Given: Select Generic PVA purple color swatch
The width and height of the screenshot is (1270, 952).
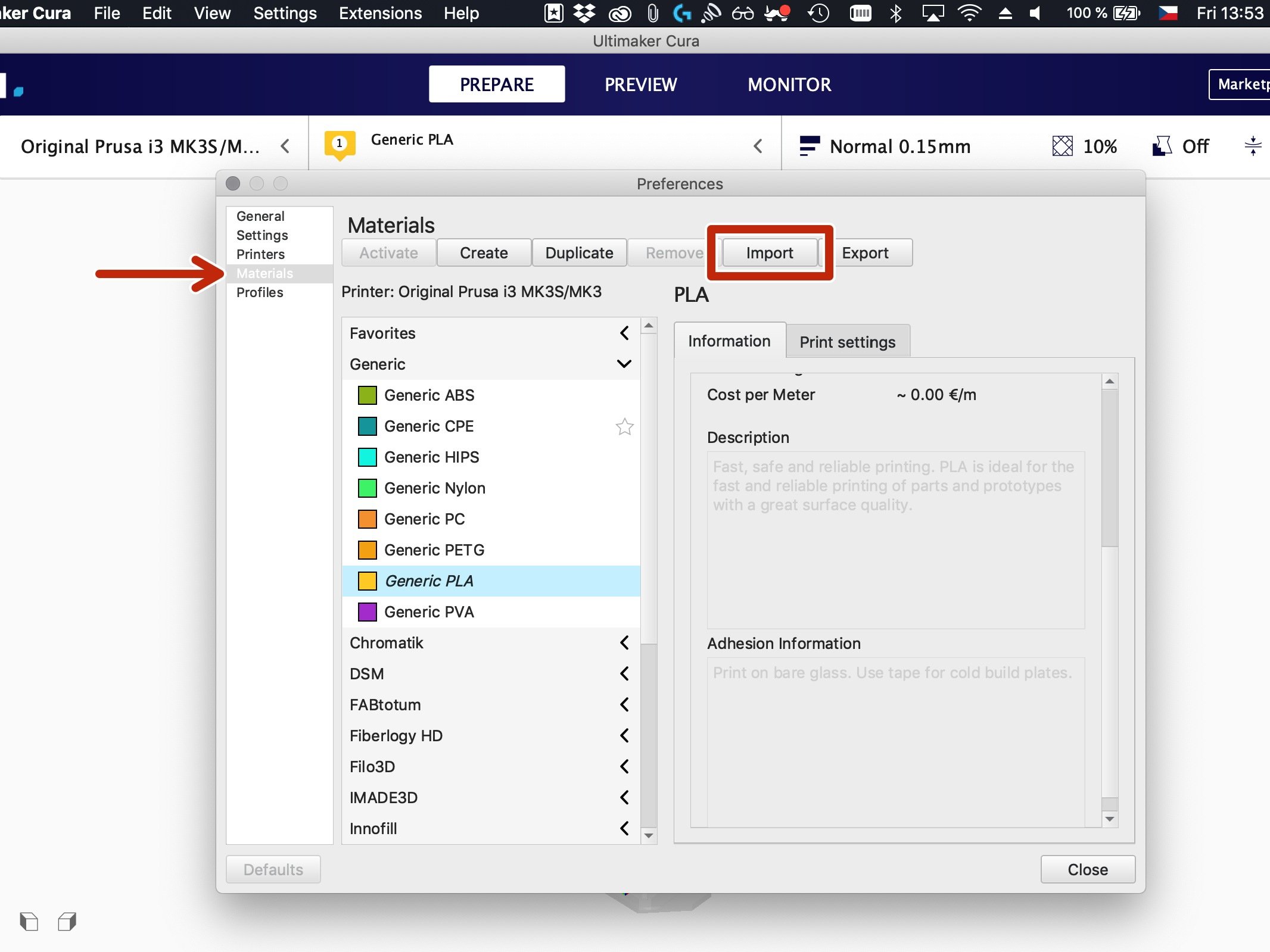Looking at the screenshot, I should (367, 611).
